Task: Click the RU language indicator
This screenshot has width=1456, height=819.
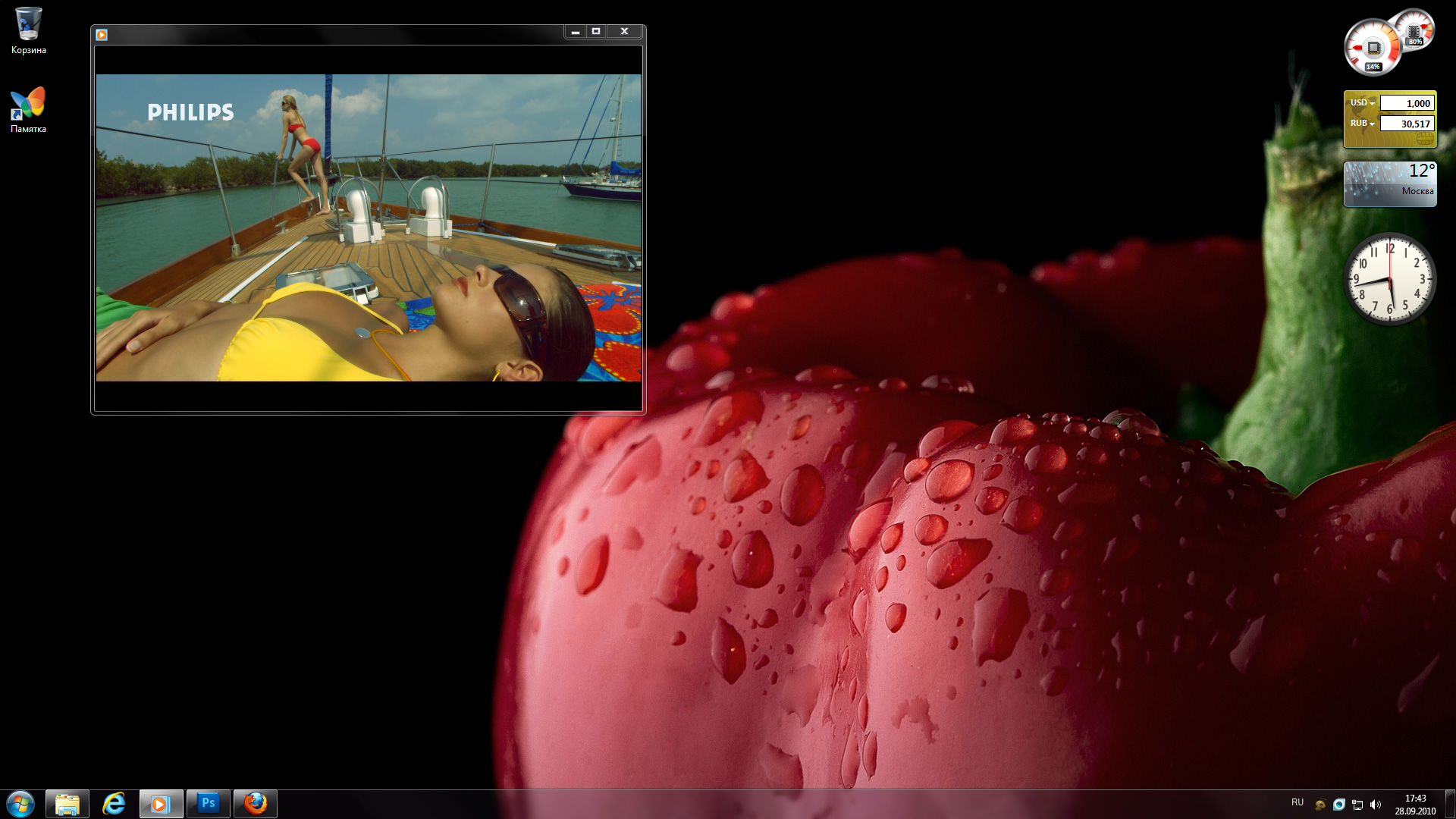Action: 1298,802
